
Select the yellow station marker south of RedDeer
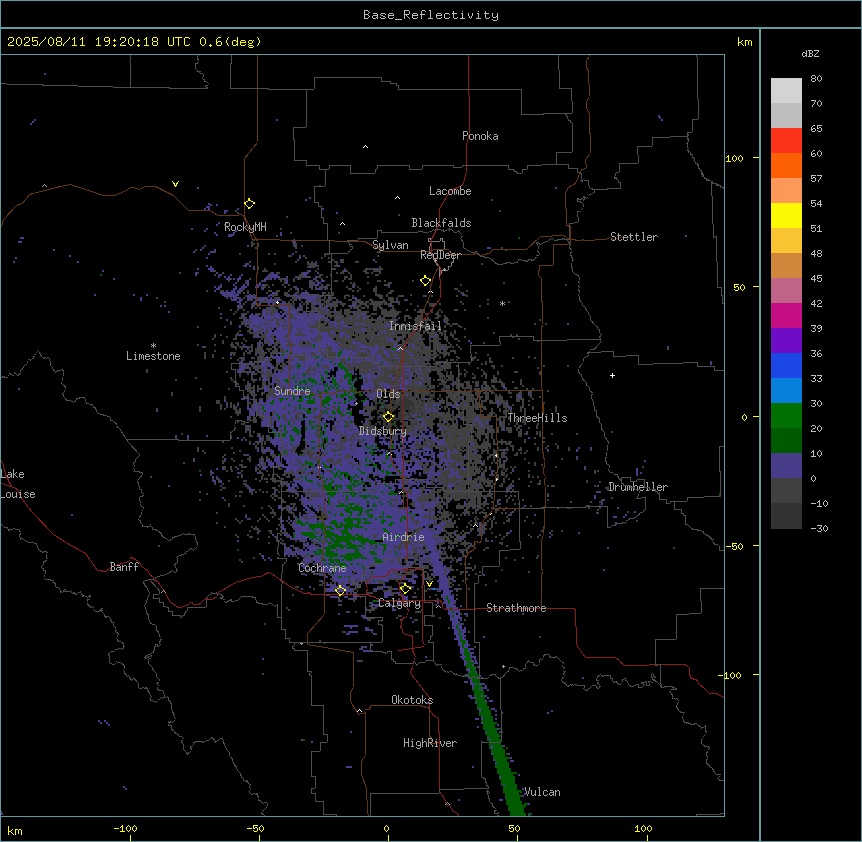pyautogui.click(x=426, y=281)
